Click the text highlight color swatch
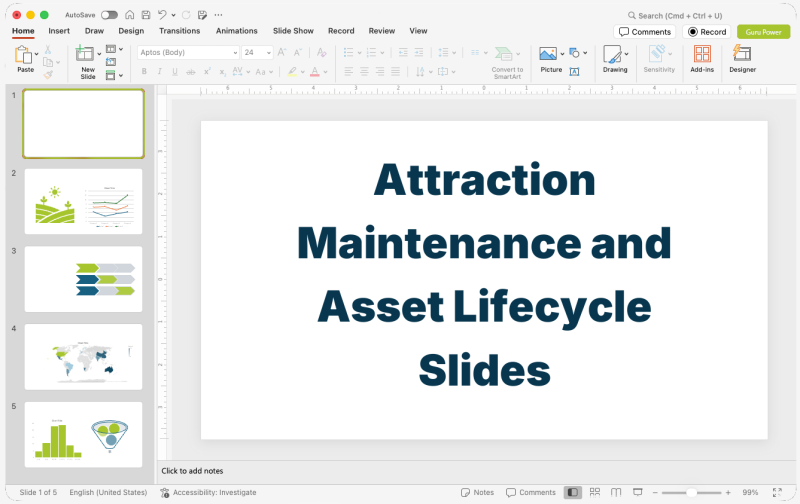 click(x=292, y=72)
